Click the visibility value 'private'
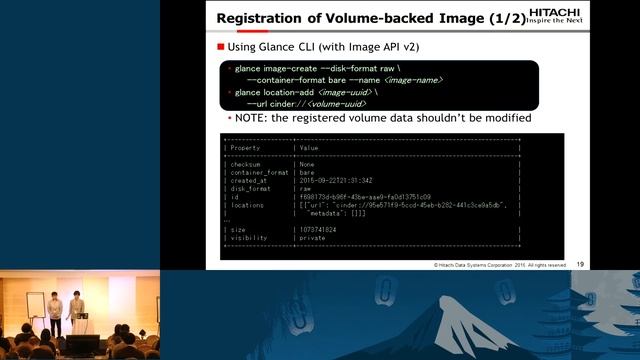 (312, 238)
